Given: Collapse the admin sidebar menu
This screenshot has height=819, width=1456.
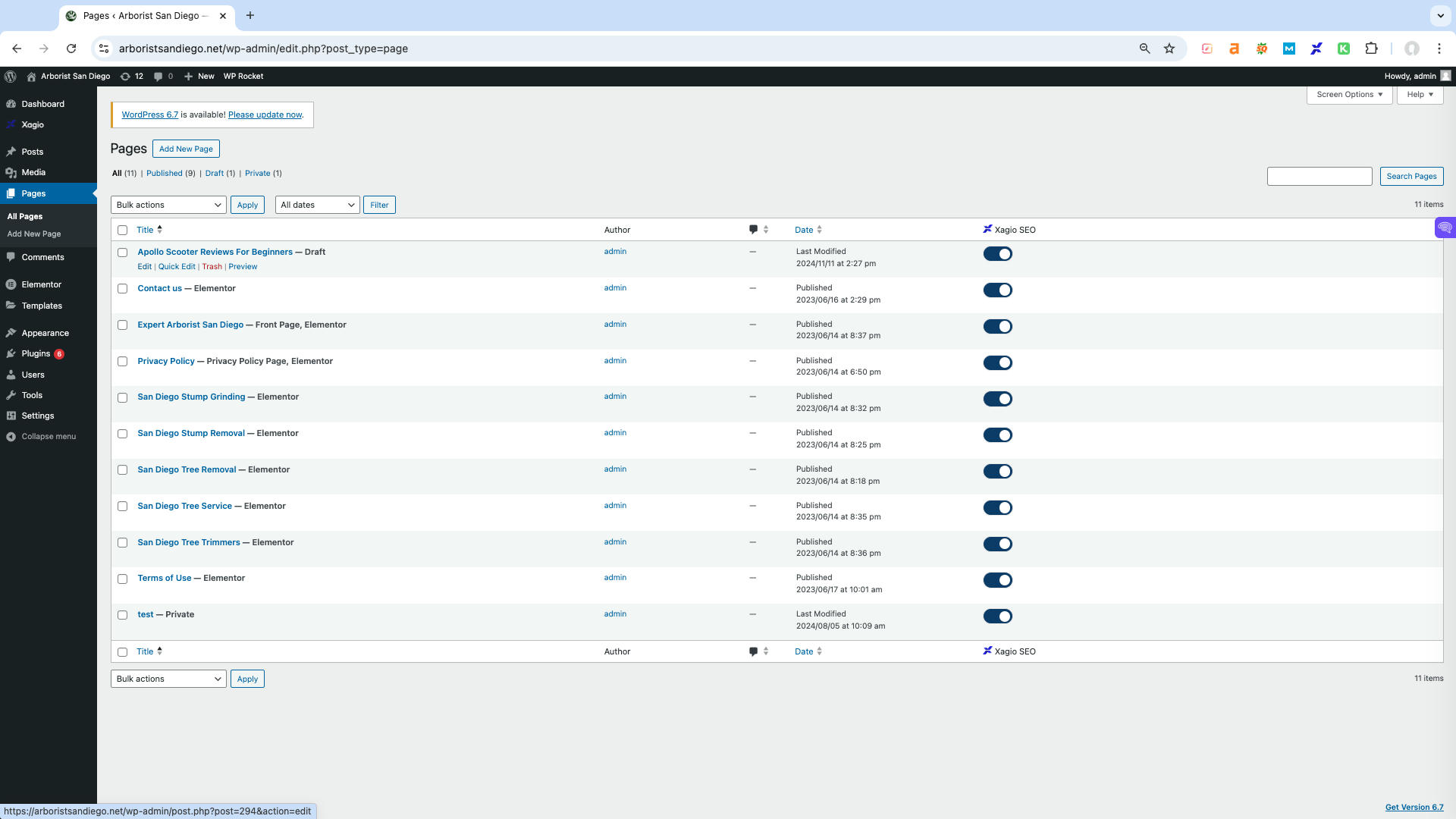Looking at the screenshot, I should [x=49, y=437].
